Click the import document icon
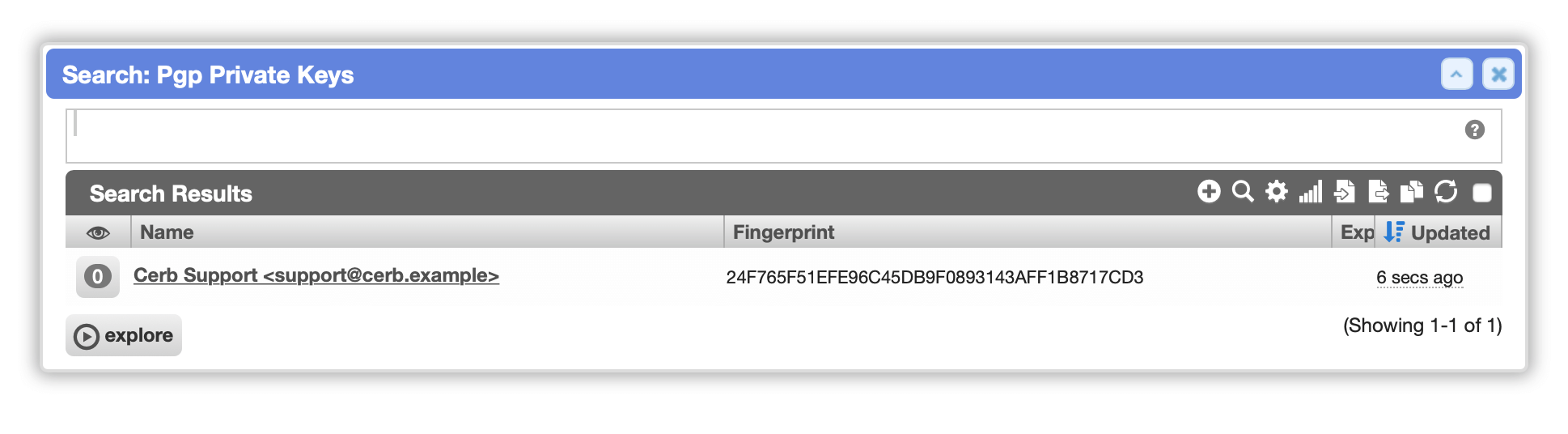1568x434 pixels. point(1345,192)
